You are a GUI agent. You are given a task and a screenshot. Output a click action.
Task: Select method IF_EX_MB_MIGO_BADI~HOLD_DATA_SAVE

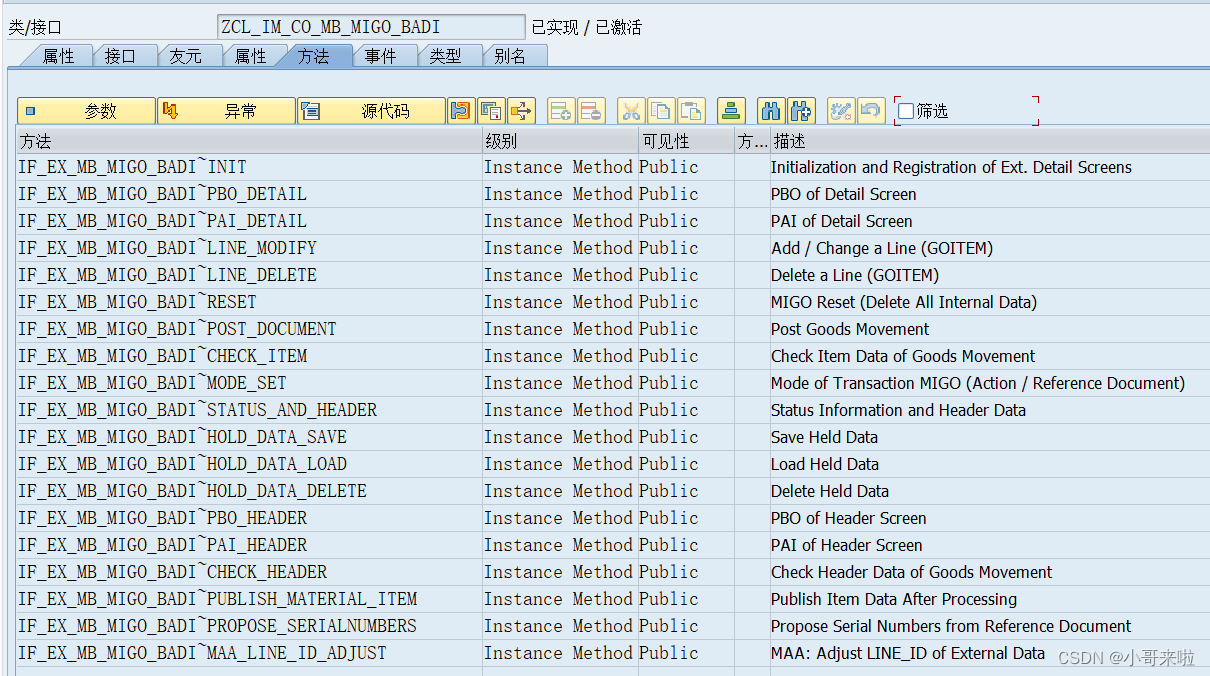click(x=182, y=437)
